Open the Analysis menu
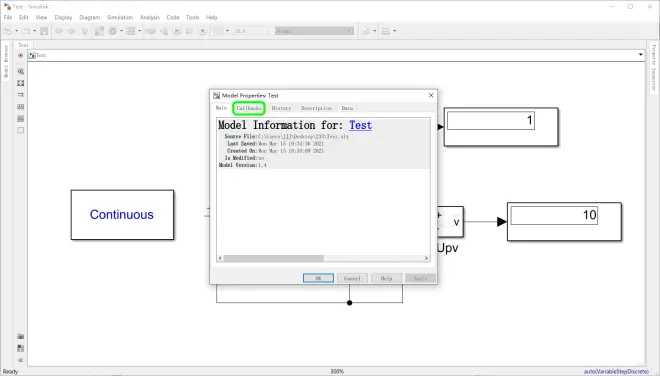This screenshot has height=376, width=660. (x=150, y=18)
